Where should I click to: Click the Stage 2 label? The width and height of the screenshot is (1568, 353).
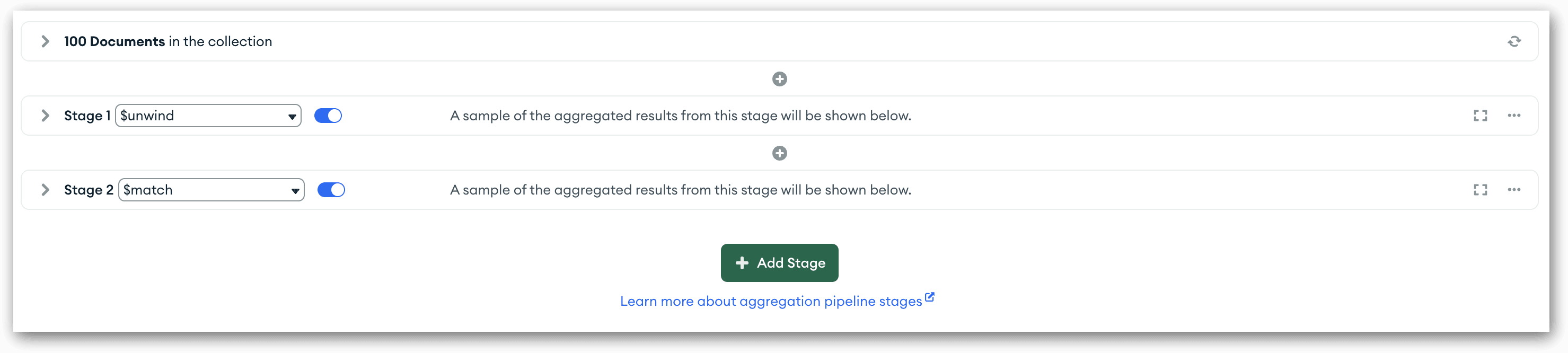[89, 190]
